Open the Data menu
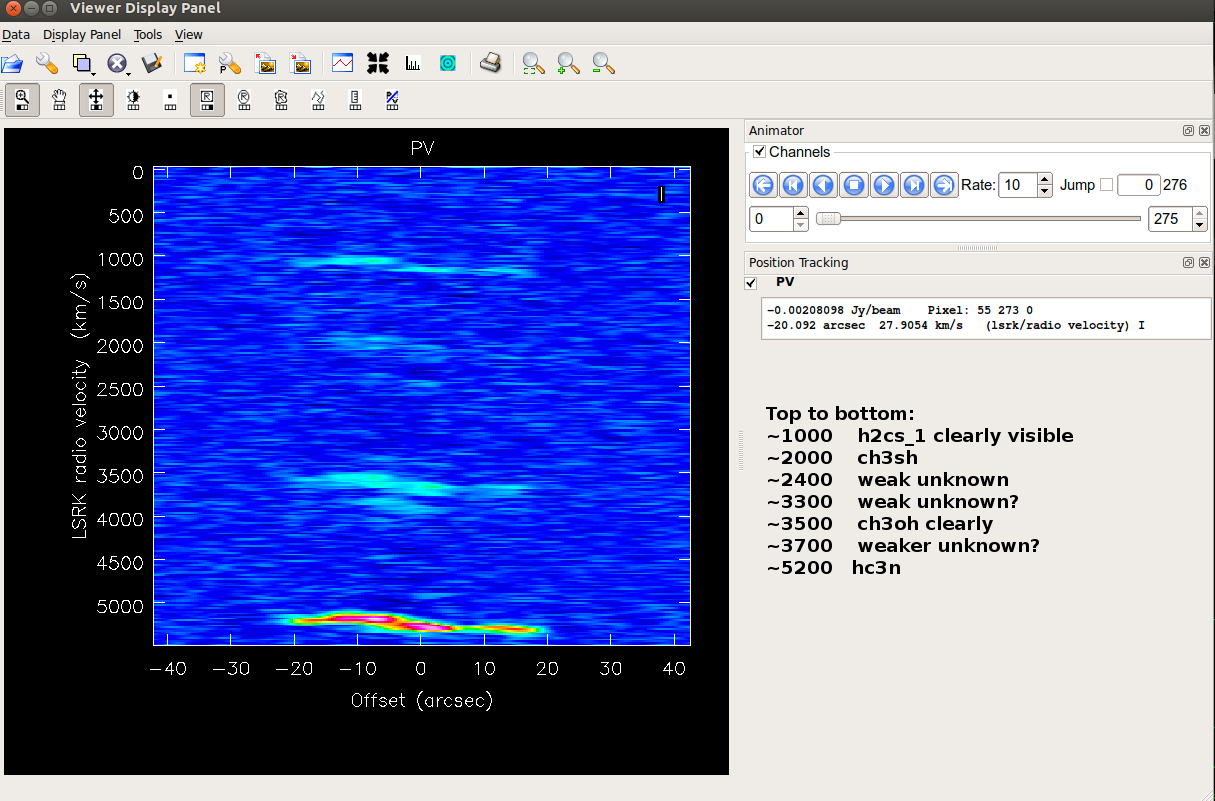The image size is (1215, 801). [x=16, y=34]
